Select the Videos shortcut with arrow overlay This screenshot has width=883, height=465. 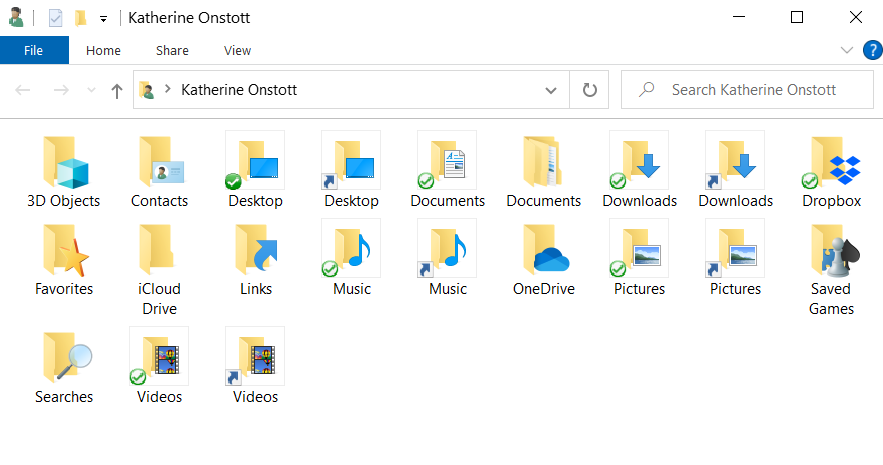255,366
